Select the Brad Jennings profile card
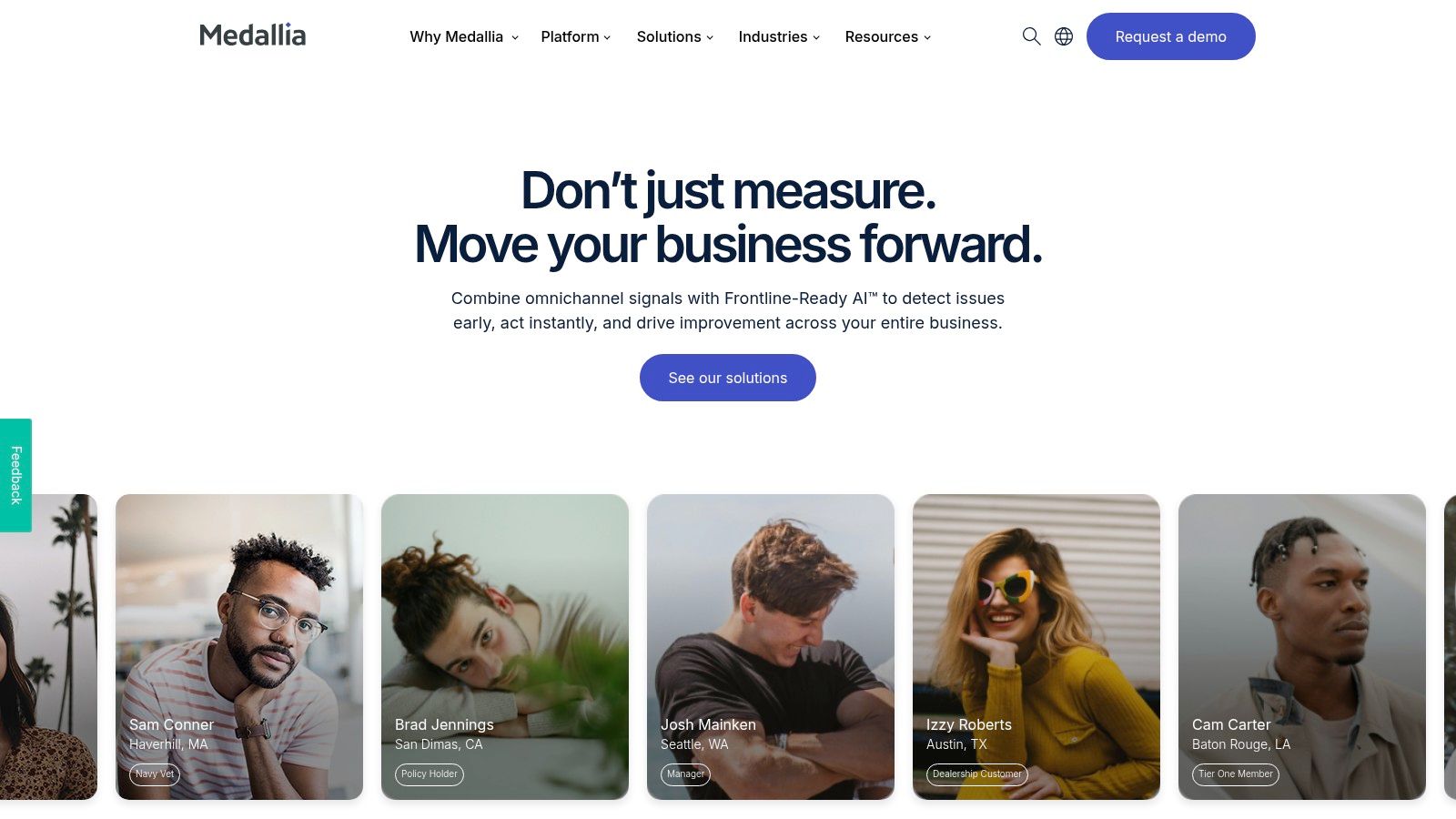 click(x=505, y=647)
